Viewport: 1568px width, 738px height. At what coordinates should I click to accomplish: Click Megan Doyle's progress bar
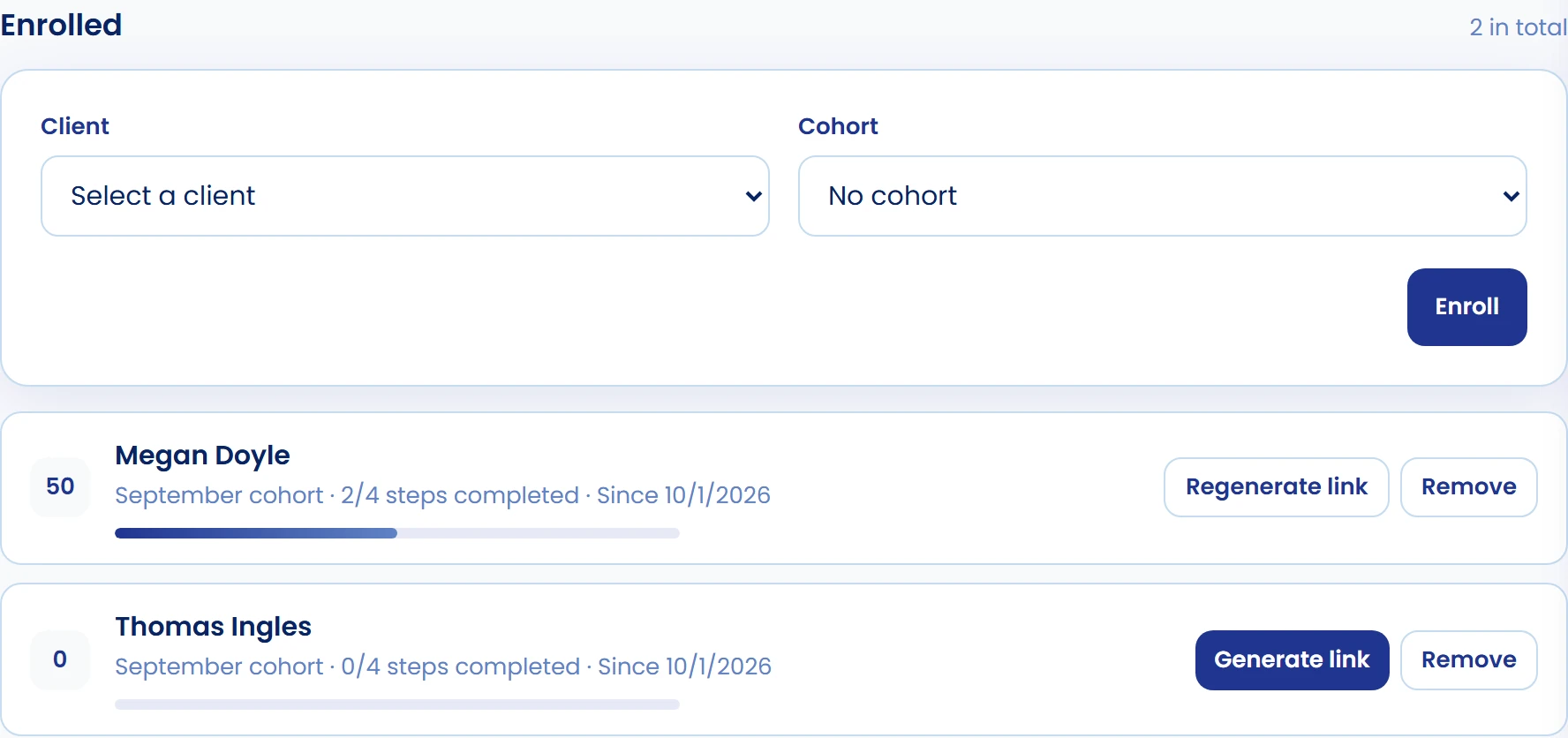click(397, 533)
